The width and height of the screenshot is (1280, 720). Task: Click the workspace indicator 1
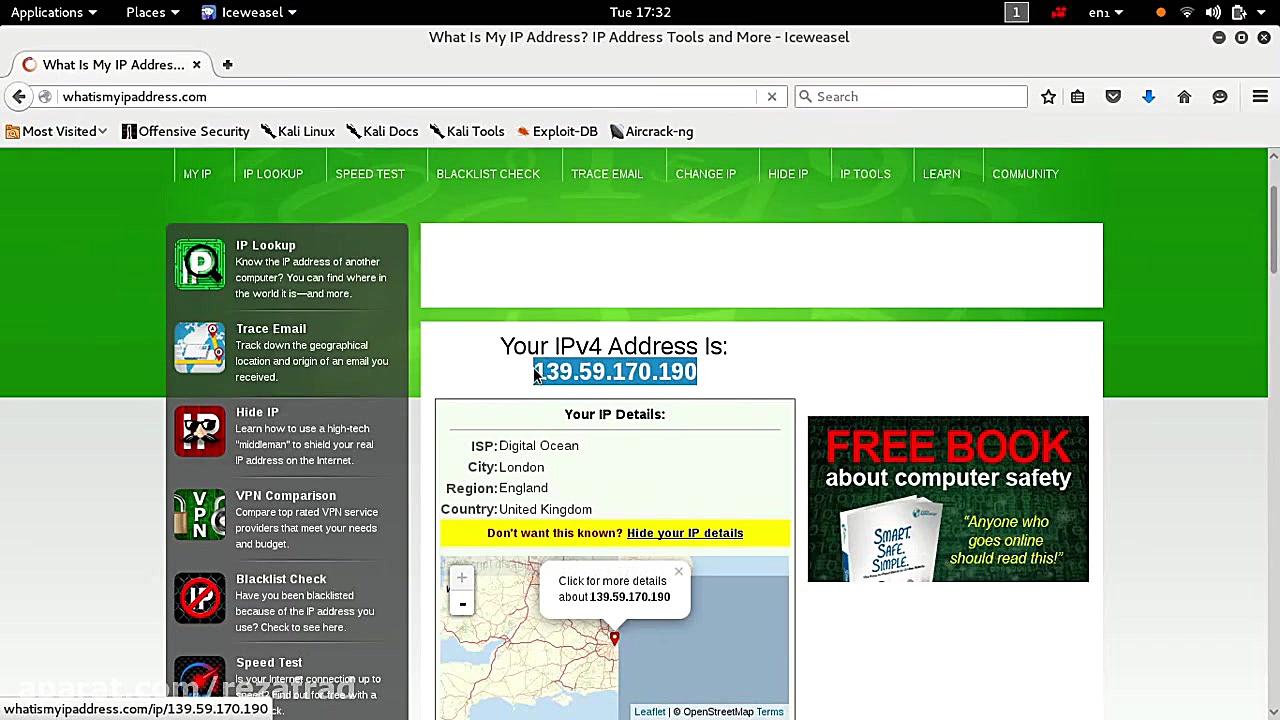[x=1016, y=12]
